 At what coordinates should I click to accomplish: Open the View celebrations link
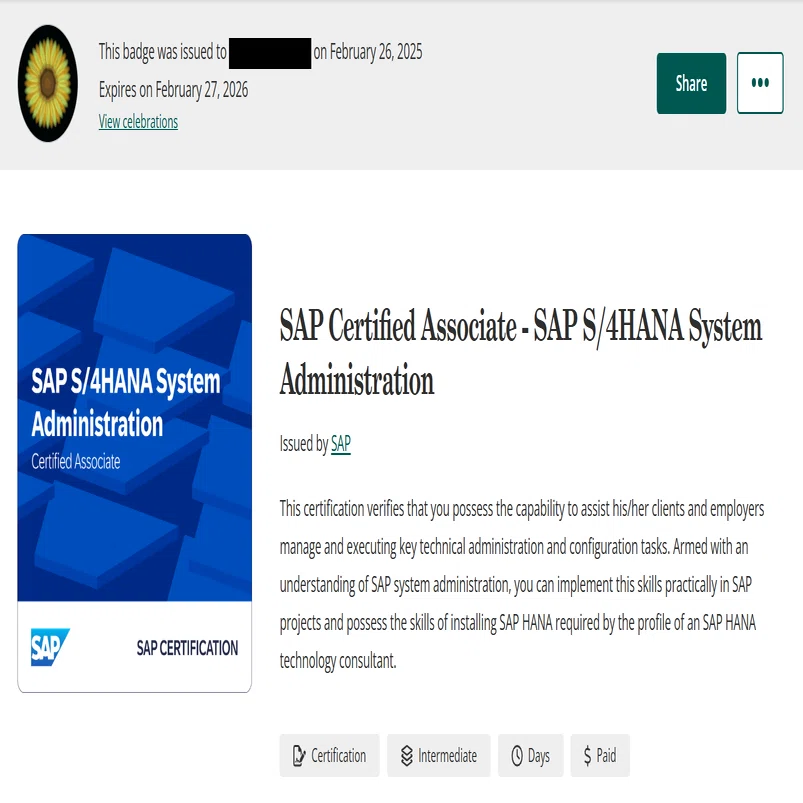tap(138, 122)
